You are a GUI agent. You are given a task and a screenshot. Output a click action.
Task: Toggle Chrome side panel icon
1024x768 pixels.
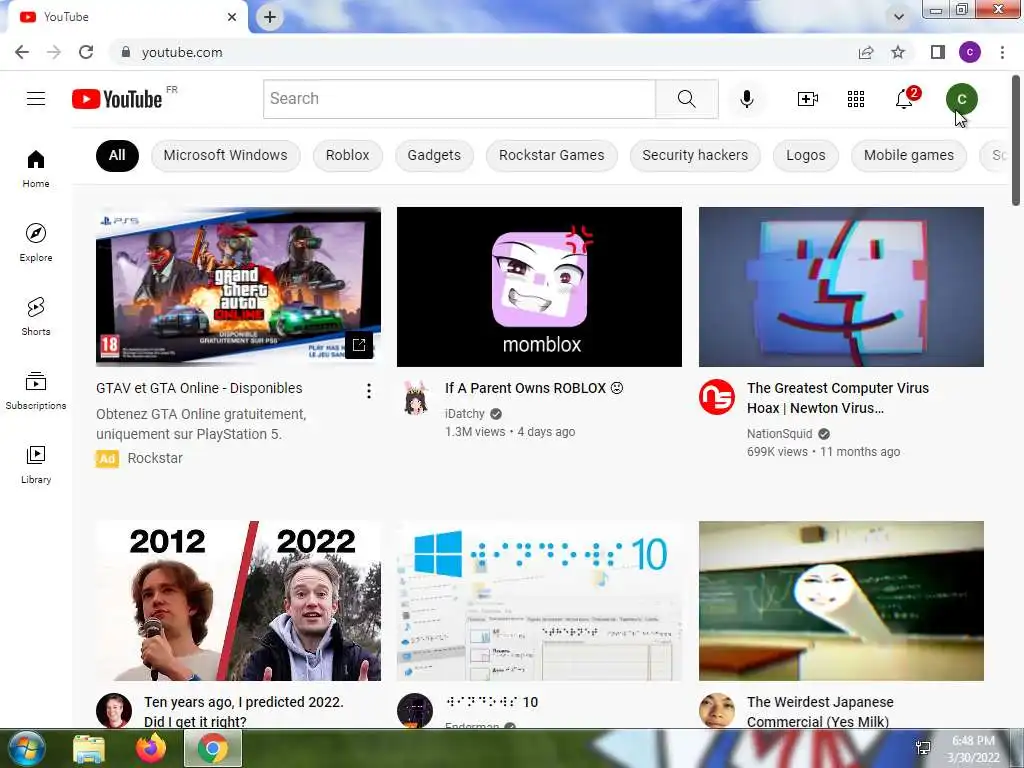(x=938, y=52)
